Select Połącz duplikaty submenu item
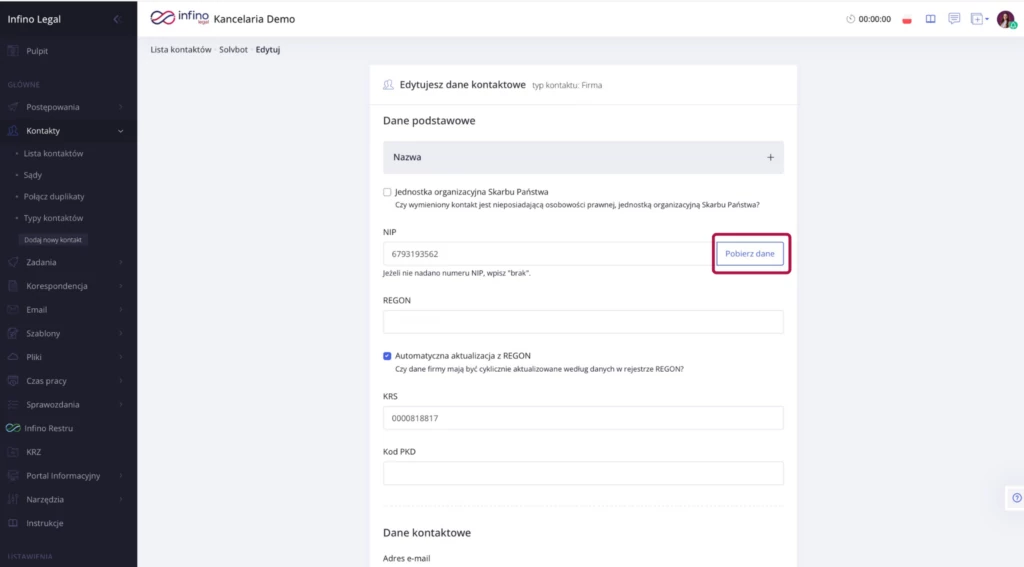The height and width of the screenshot is (567, 1024). (x=54, y=197)
